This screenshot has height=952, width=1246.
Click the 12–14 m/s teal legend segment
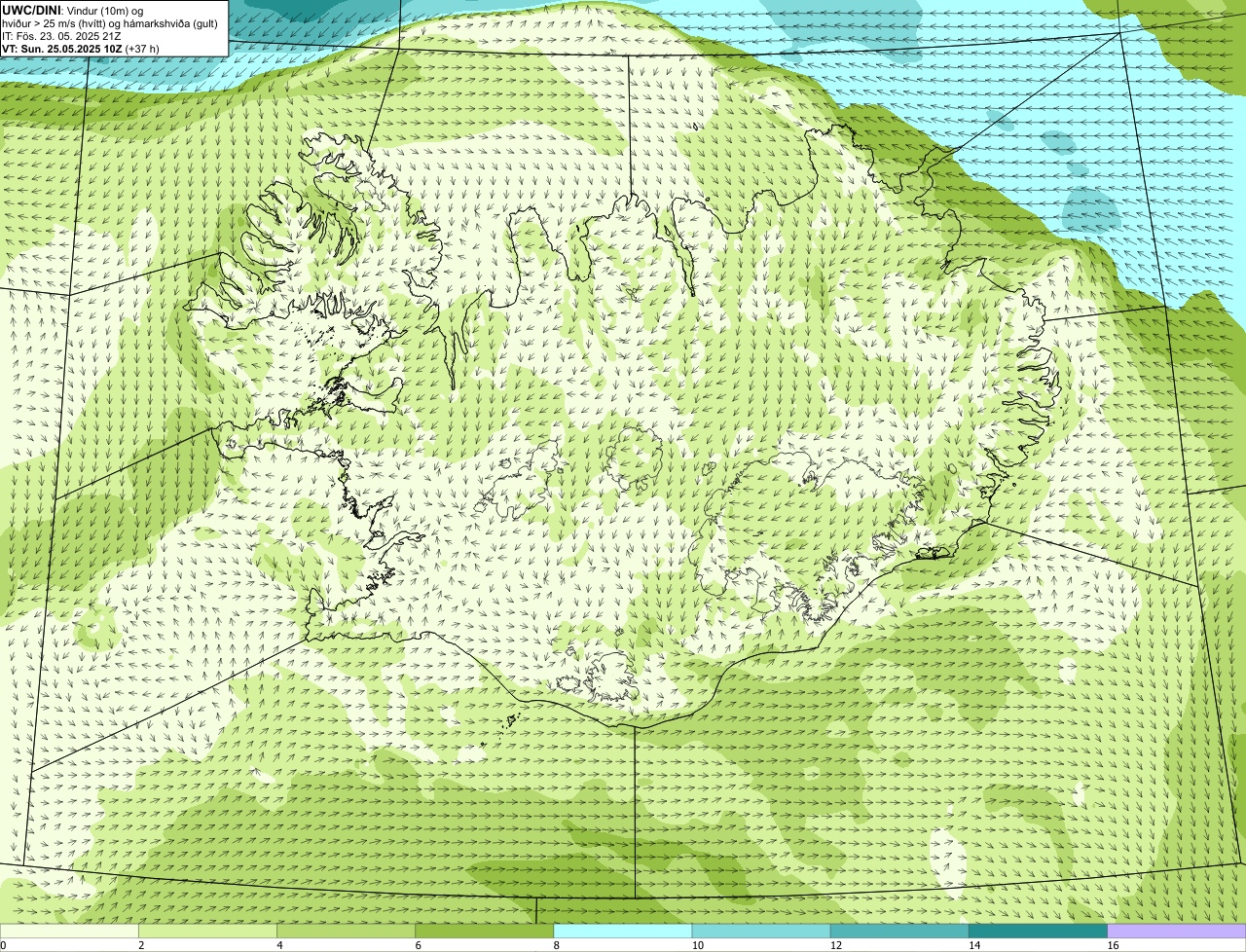899,932
